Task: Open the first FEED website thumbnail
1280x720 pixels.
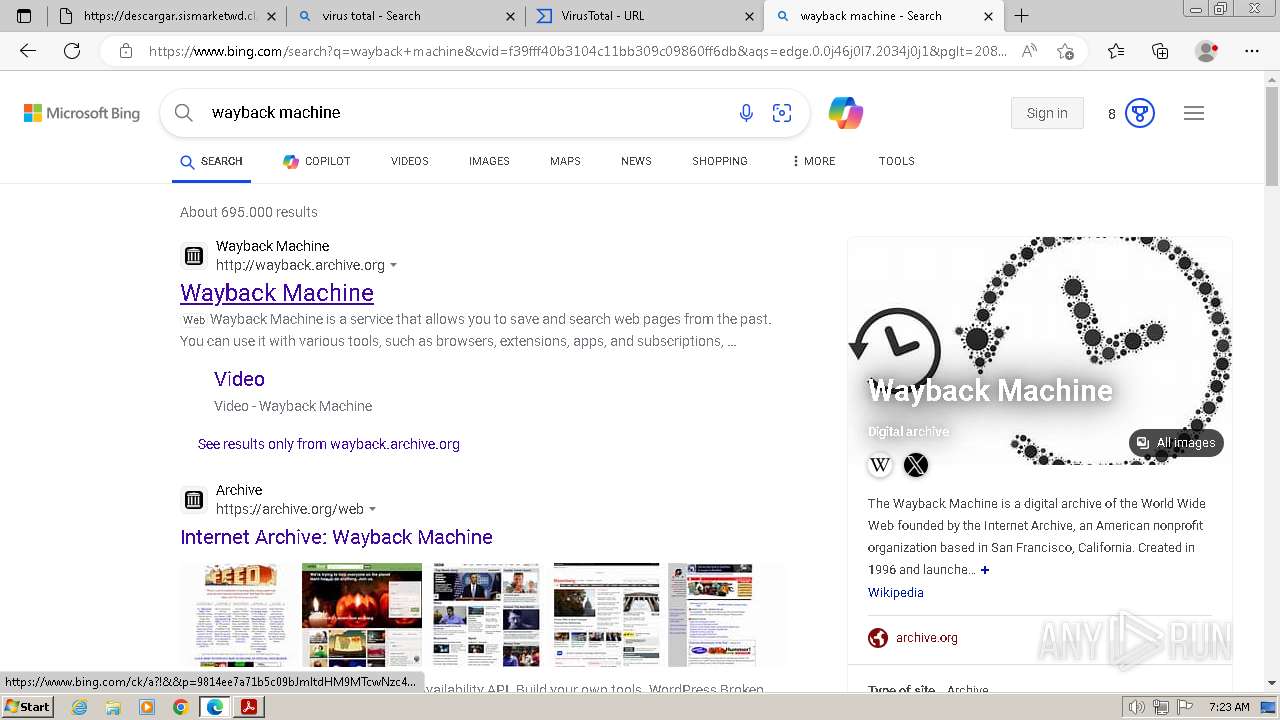Action: pos(238,615)
